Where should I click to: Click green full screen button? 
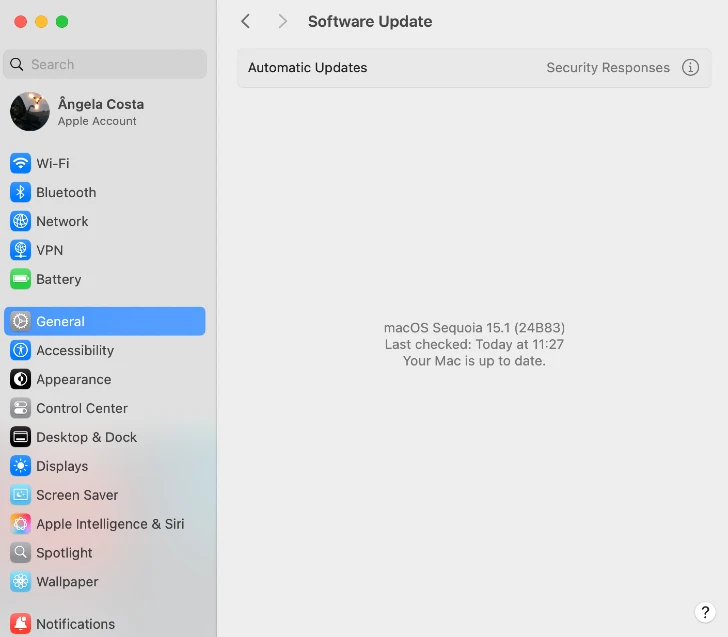tap(62, 21)
